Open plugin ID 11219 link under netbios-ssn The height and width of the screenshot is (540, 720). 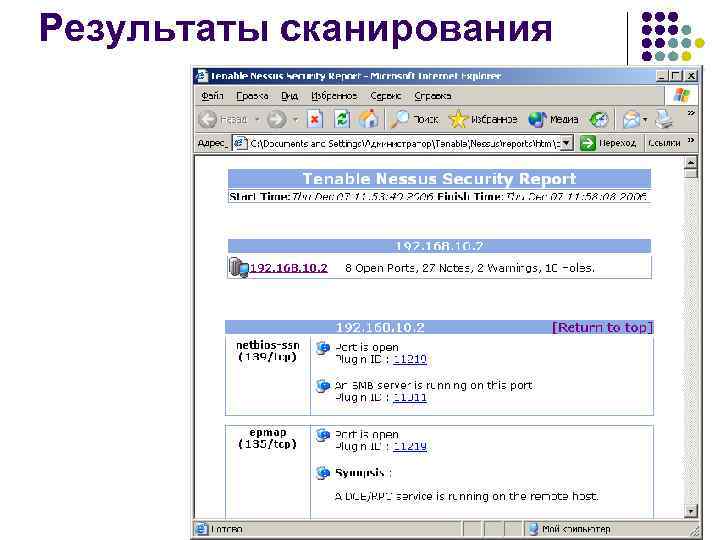pos(410,360)
